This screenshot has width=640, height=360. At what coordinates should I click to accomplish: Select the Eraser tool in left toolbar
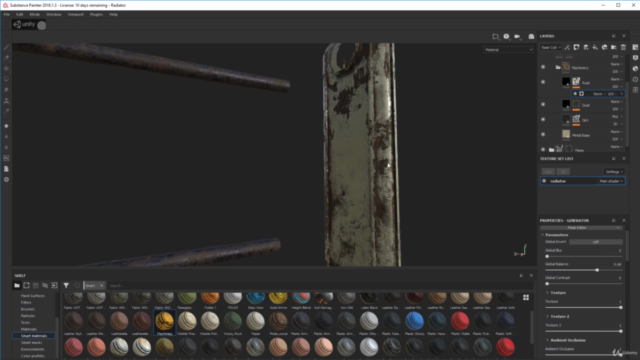click(x=7, y=58)
